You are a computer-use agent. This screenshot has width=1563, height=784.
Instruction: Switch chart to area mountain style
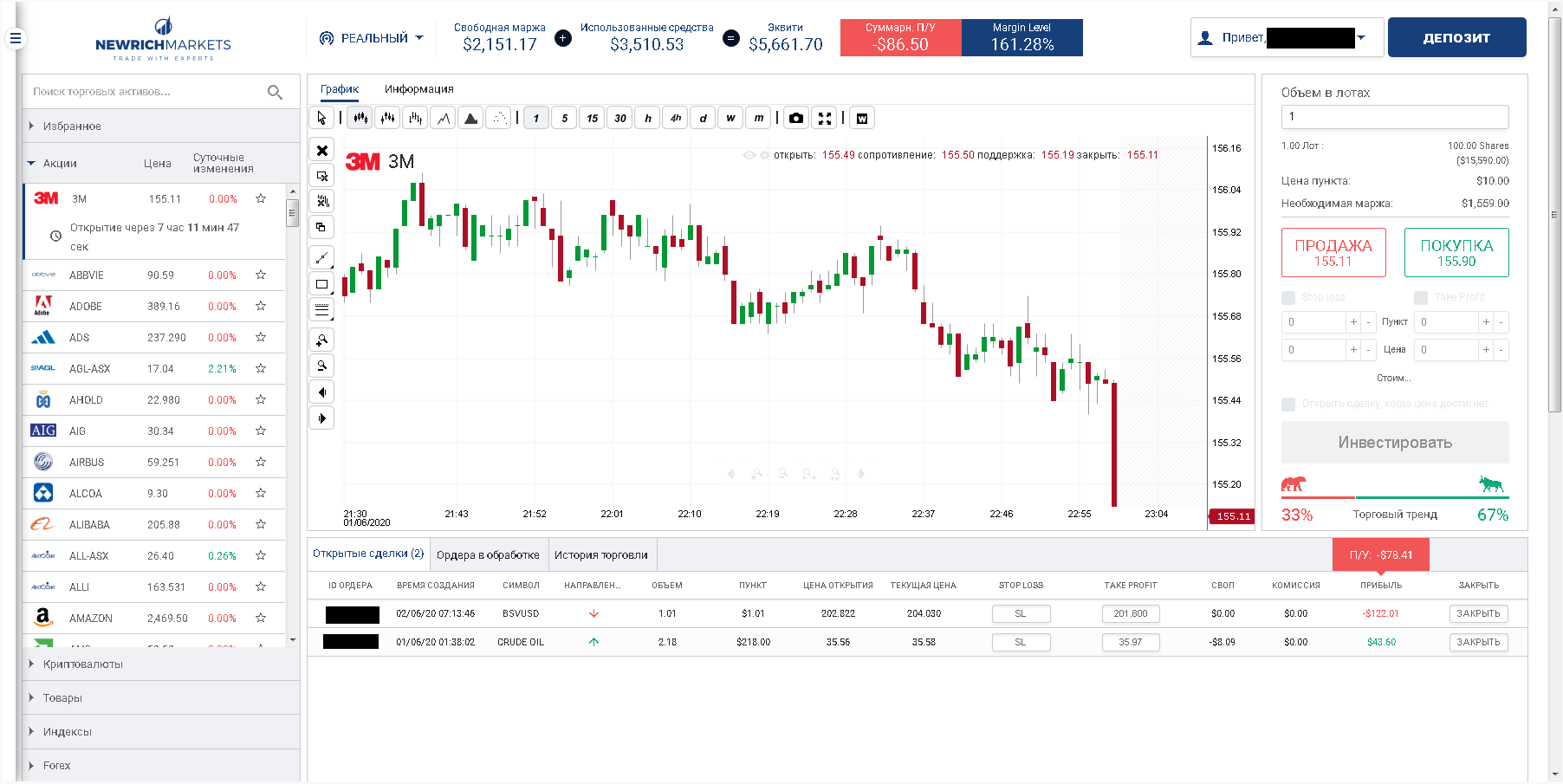pos(471,118)
